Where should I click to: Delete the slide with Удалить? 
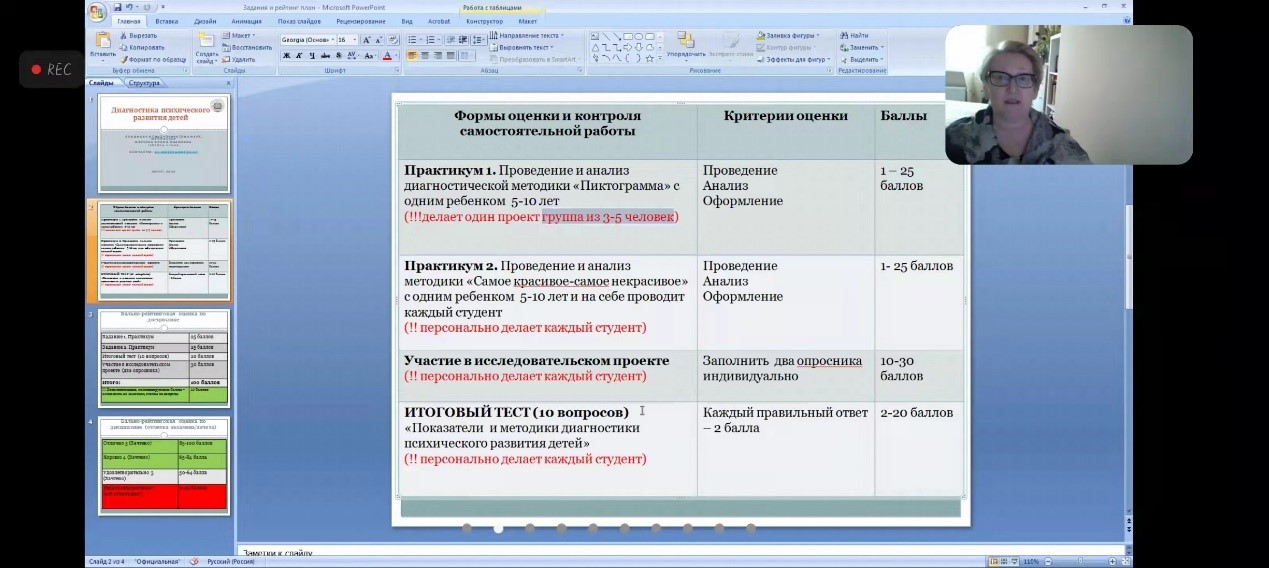(238, 59)
